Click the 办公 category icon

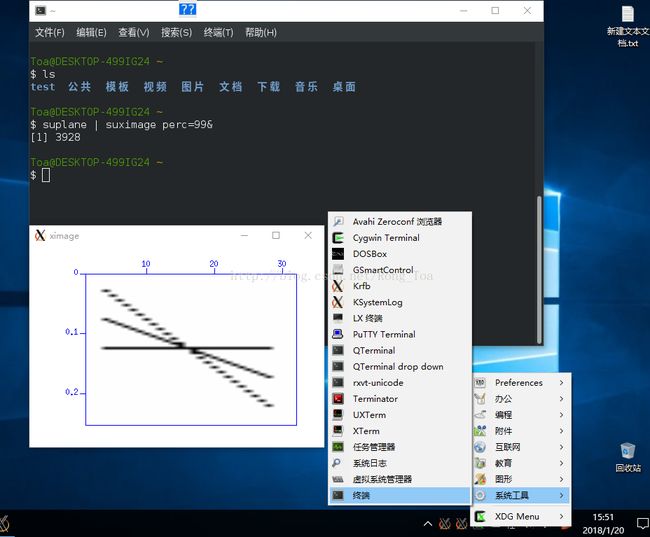click(480, 399)
